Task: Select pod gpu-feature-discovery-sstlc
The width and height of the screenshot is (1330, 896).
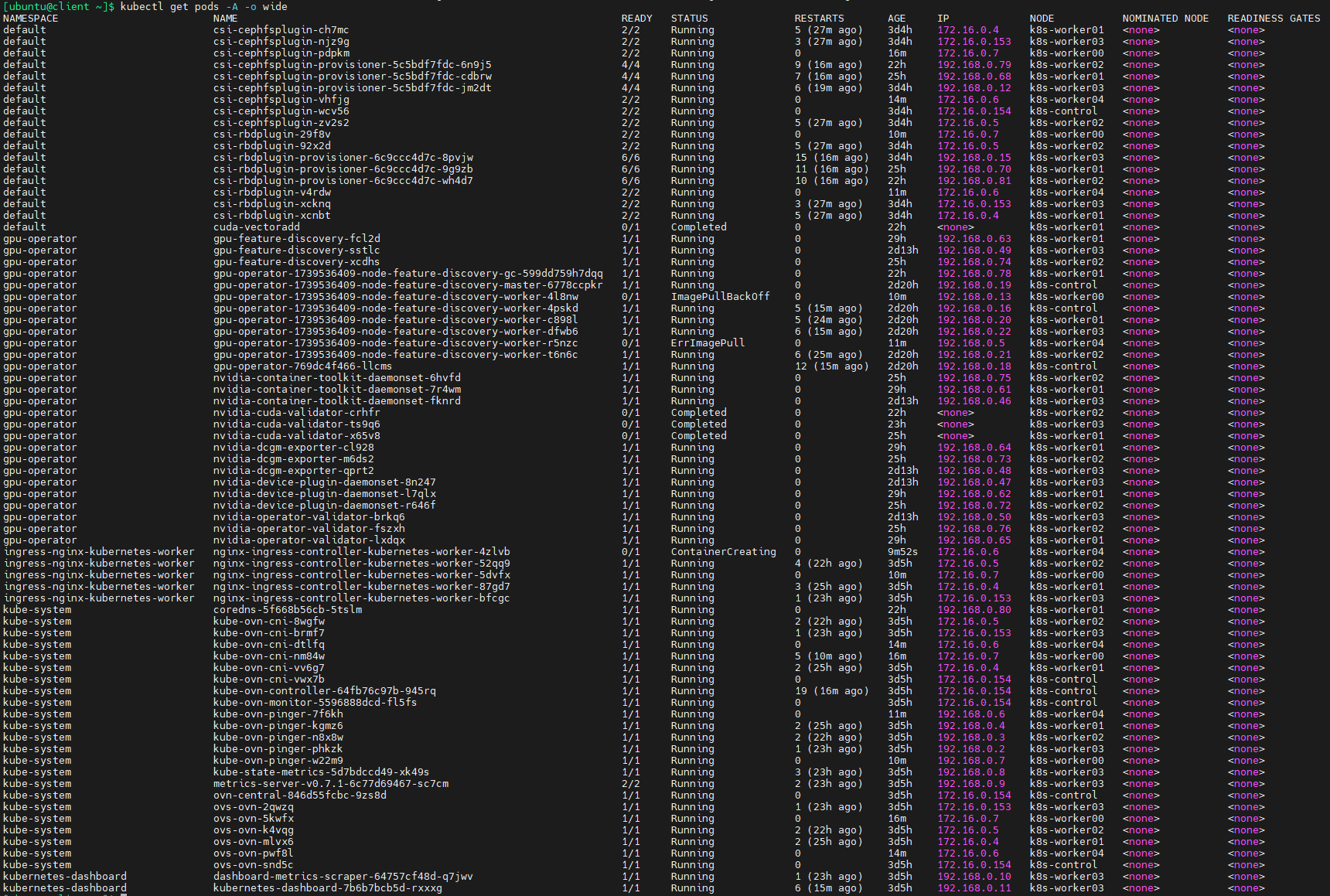Action: point(296,250)
